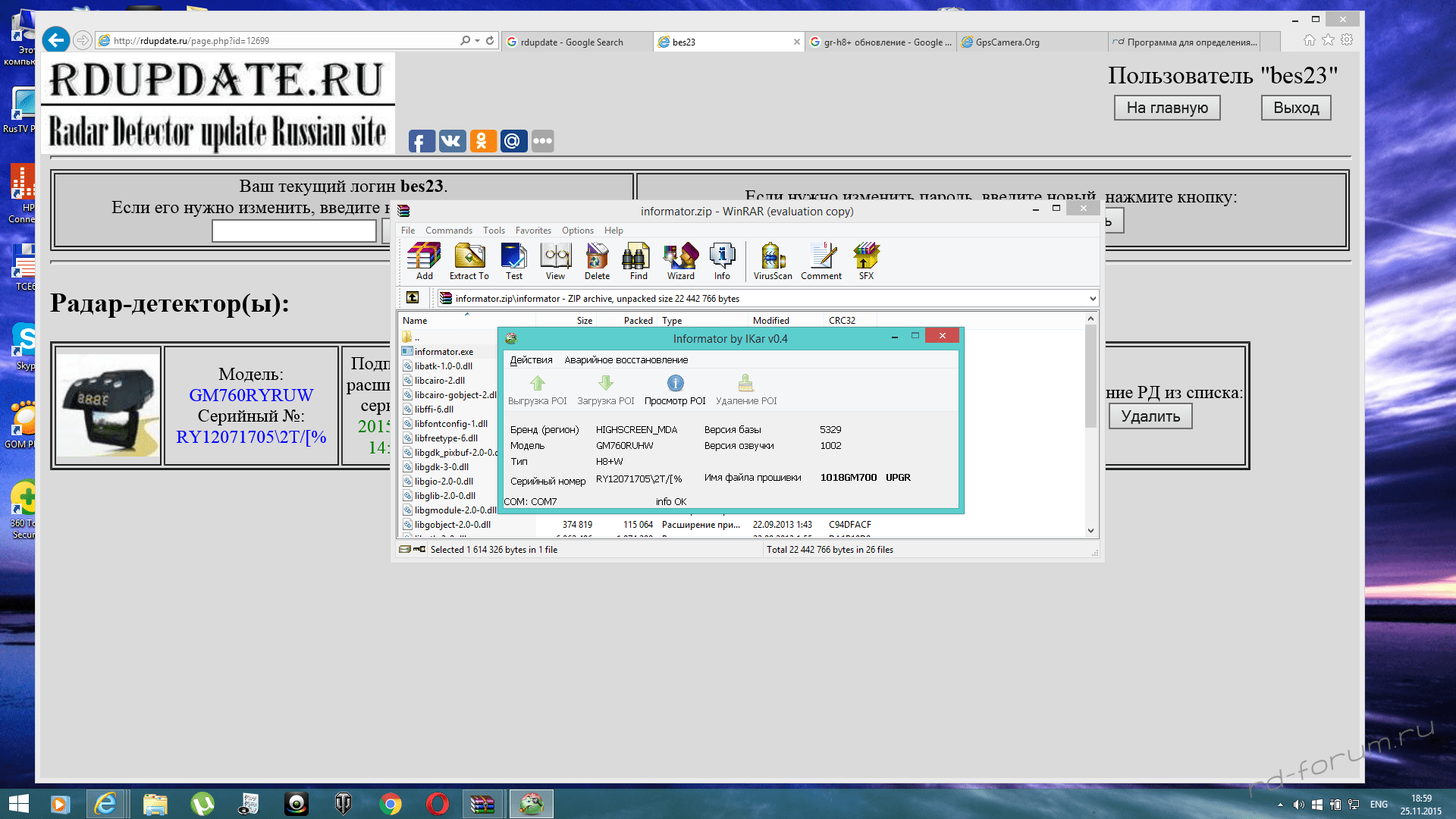Click the Удалить button
The image size is (1456, 819).
(x=1150, y=416)
